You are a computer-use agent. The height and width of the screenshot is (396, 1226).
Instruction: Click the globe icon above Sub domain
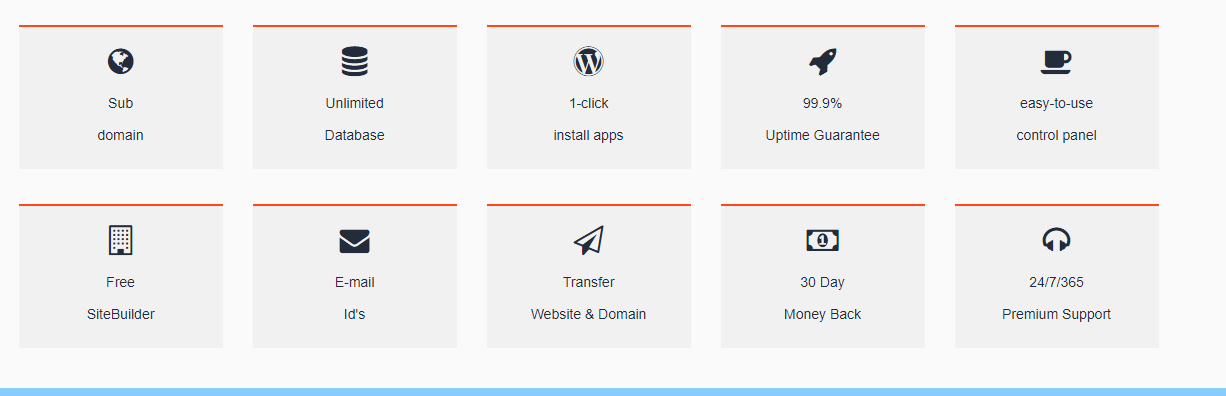coord(121,62)
